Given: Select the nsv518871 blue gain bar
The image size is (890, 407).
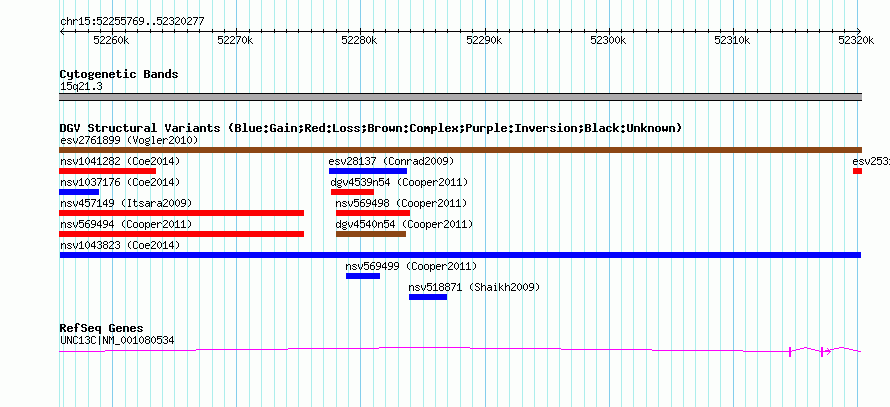Looking at the screenshot, I should [428, 297].
